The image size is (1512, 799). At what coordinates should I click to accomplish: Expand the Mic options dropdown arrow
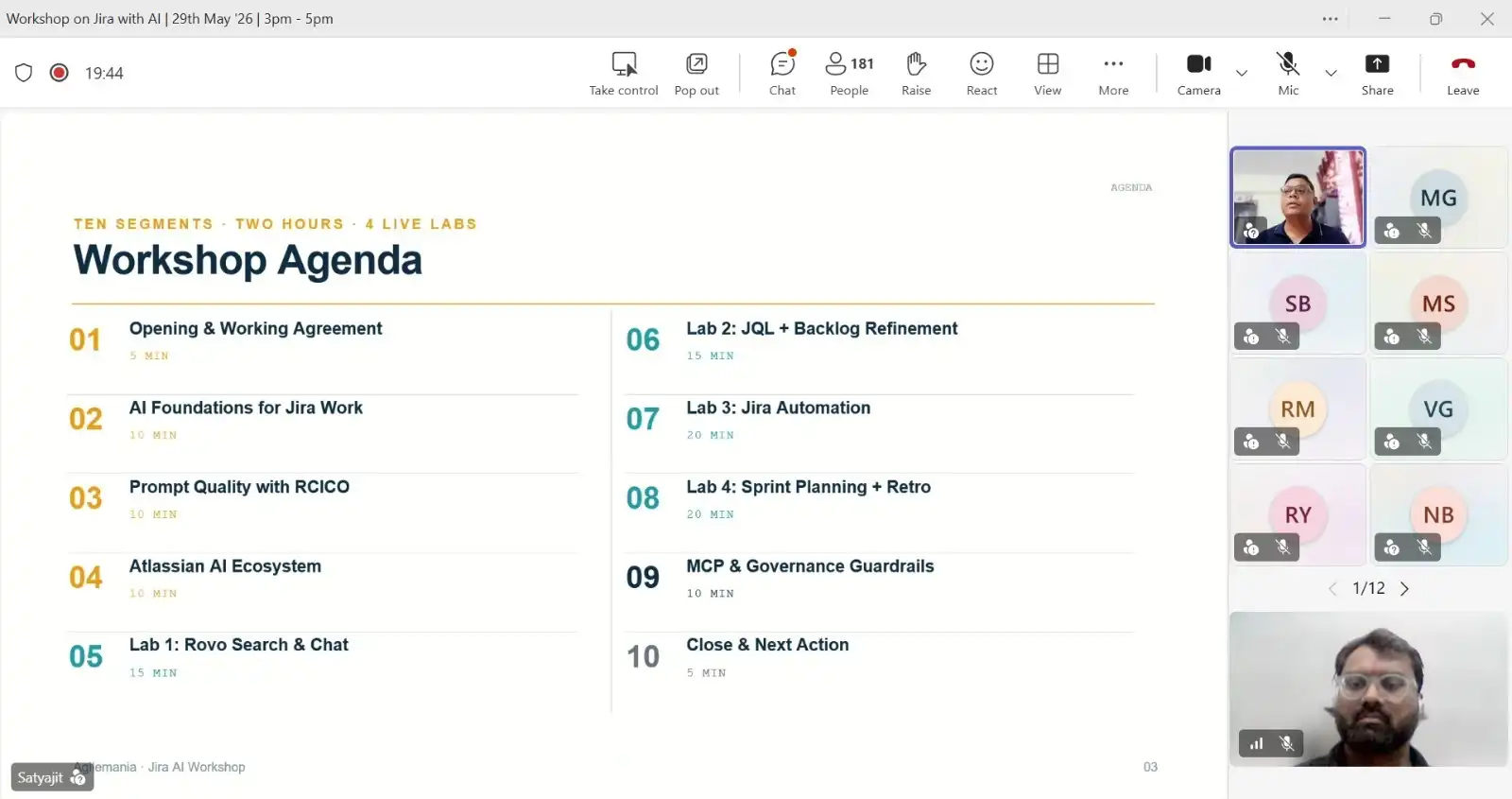tap(1331, 73)
